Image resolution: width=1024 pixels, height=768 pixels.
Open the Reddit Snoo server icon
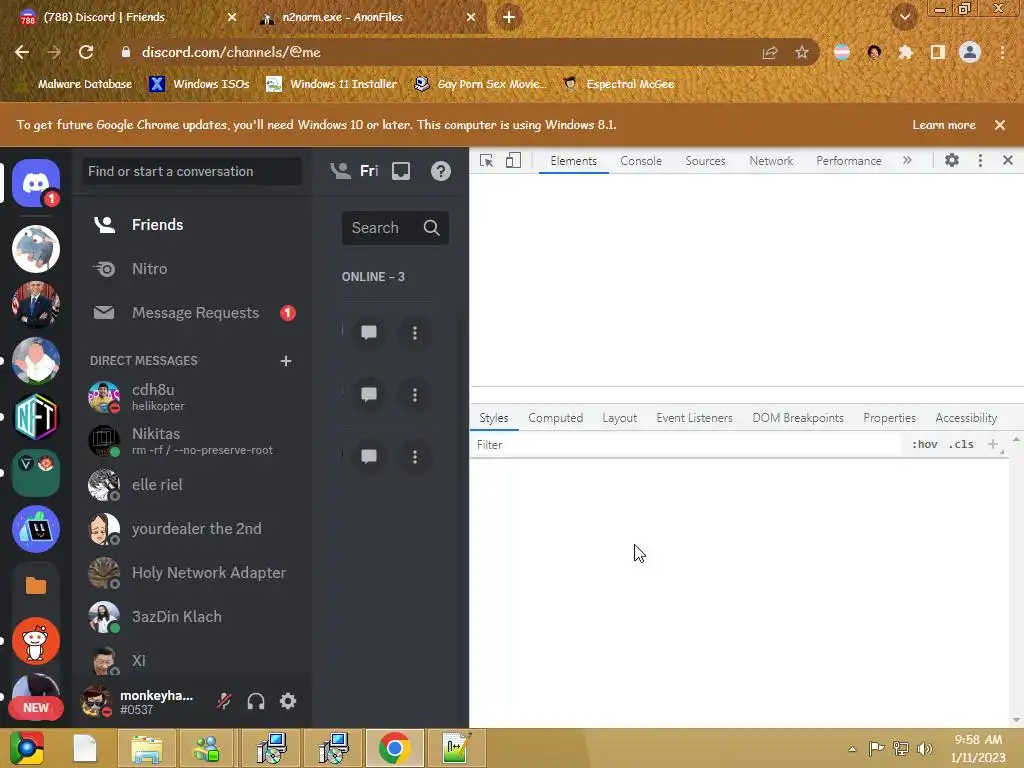pos(36,641)
